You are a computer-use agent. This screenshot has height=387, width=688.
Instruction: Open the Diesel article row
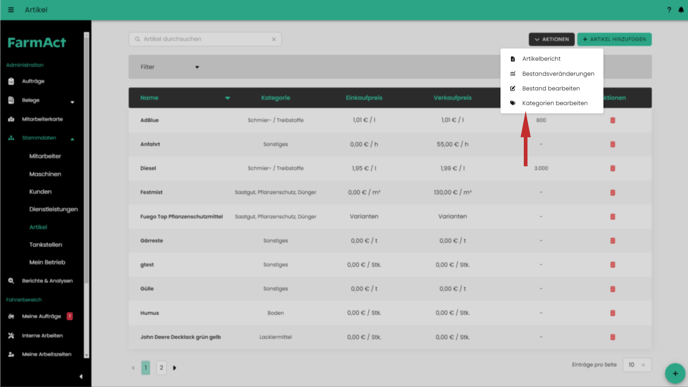point(390,168)
